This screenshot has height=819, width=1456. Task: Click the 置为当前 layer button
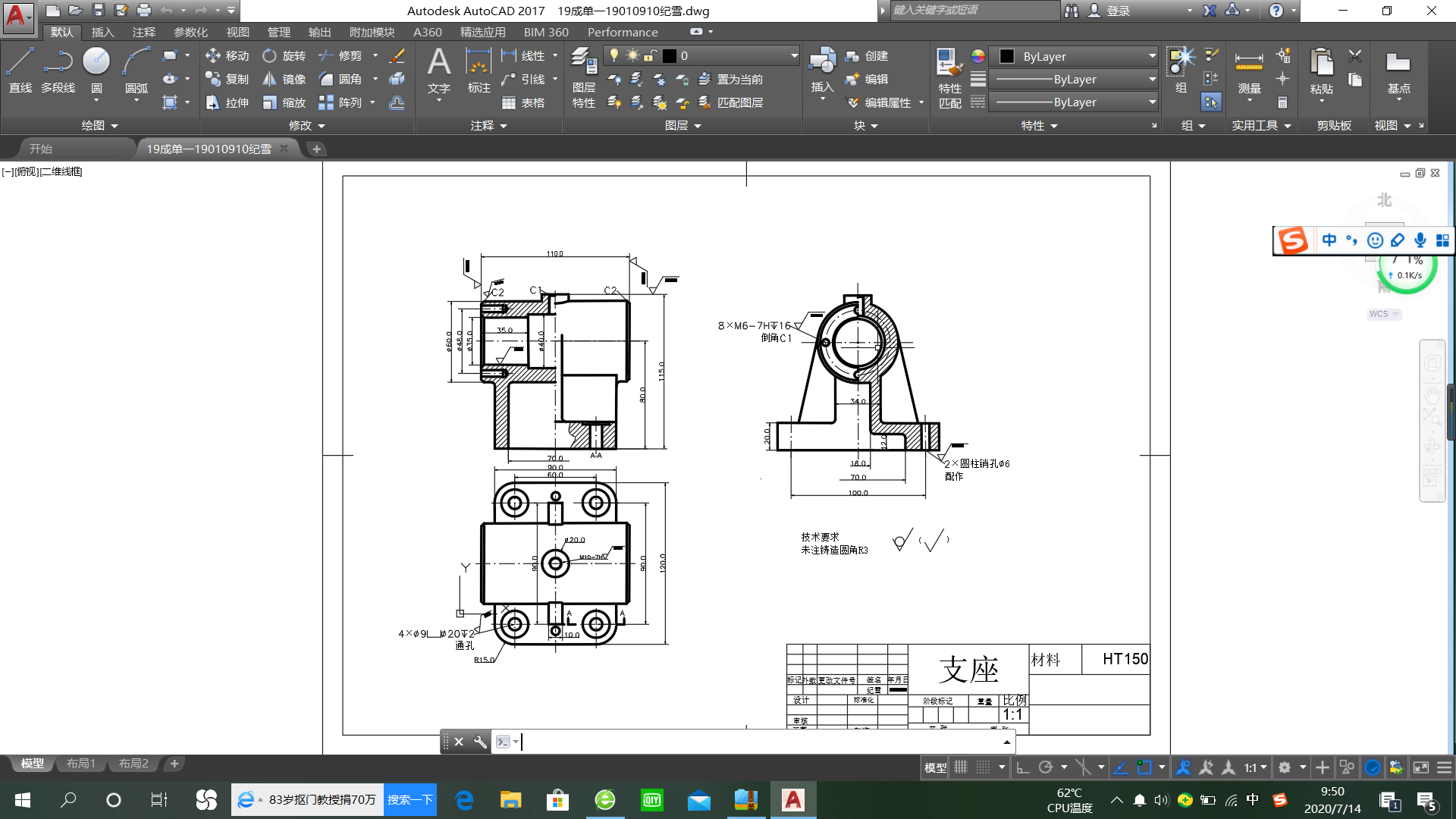click(x=731, y=79)
